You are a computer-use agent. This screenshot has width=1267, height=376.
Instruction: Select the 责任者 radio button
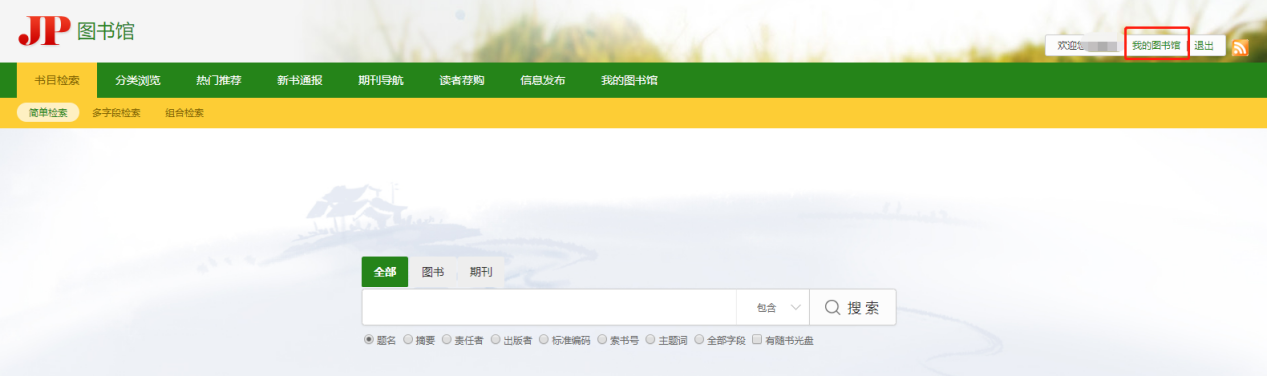point(447,340)
